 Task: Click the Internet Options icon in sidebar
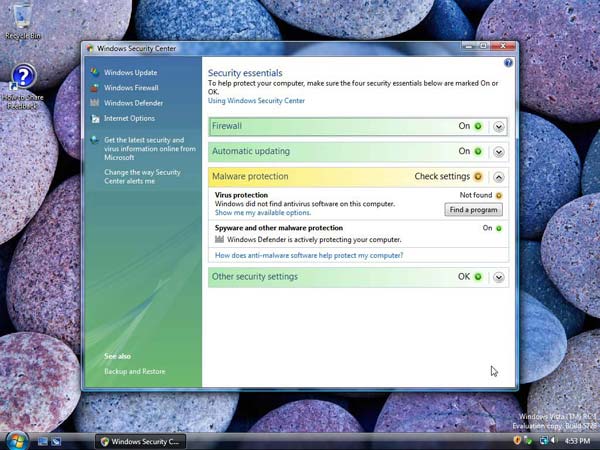(x=94, y=118)
